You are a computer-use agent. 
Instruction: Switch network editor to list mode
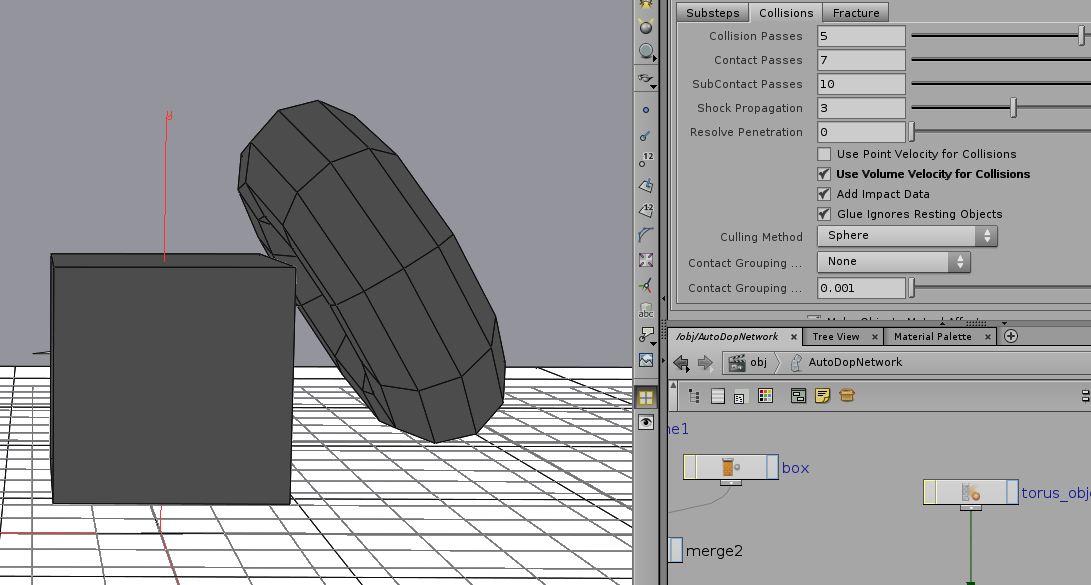[717, 396]
